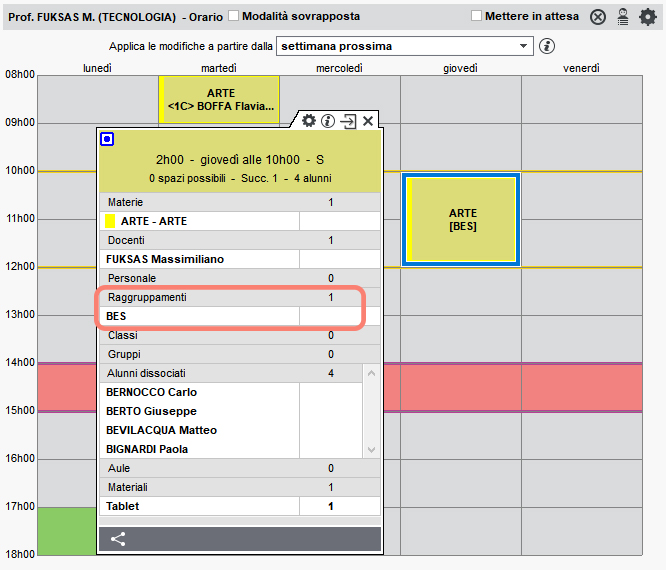This screenshot has height=570, width=666.
Task: Click the circled X icon in the header
Action: pos(598,17)
